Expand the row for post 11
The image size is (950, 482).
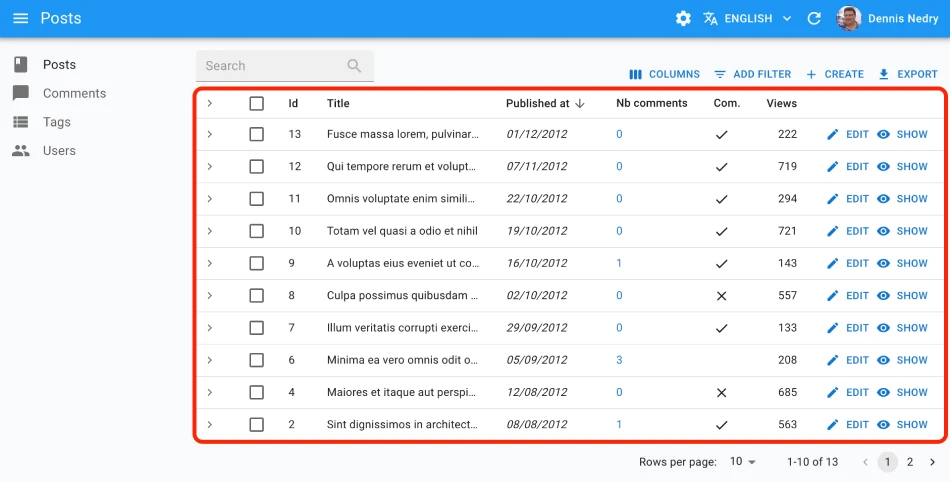(210, 199)
